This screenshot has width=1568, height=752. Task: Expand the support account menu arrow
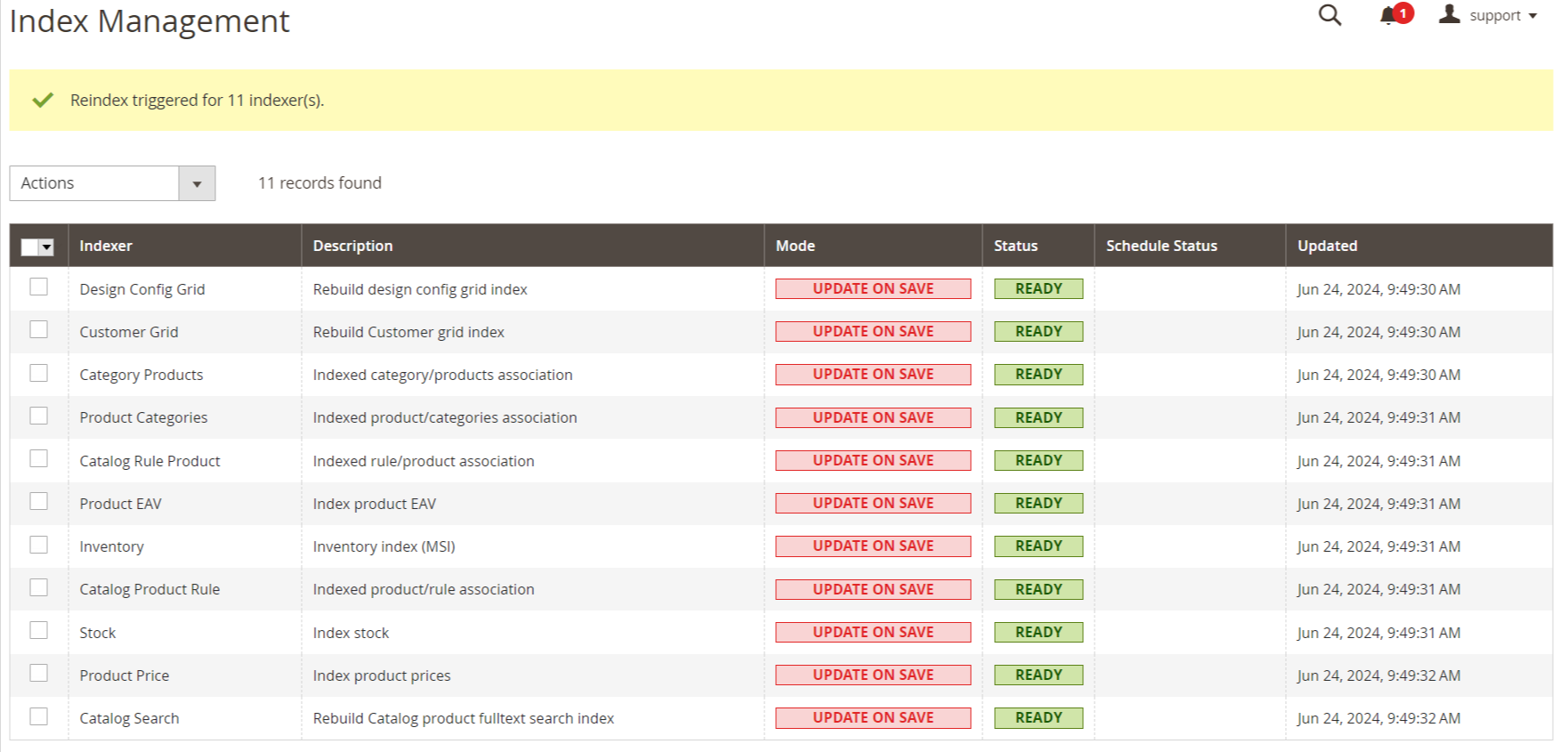click(1532, 16)
